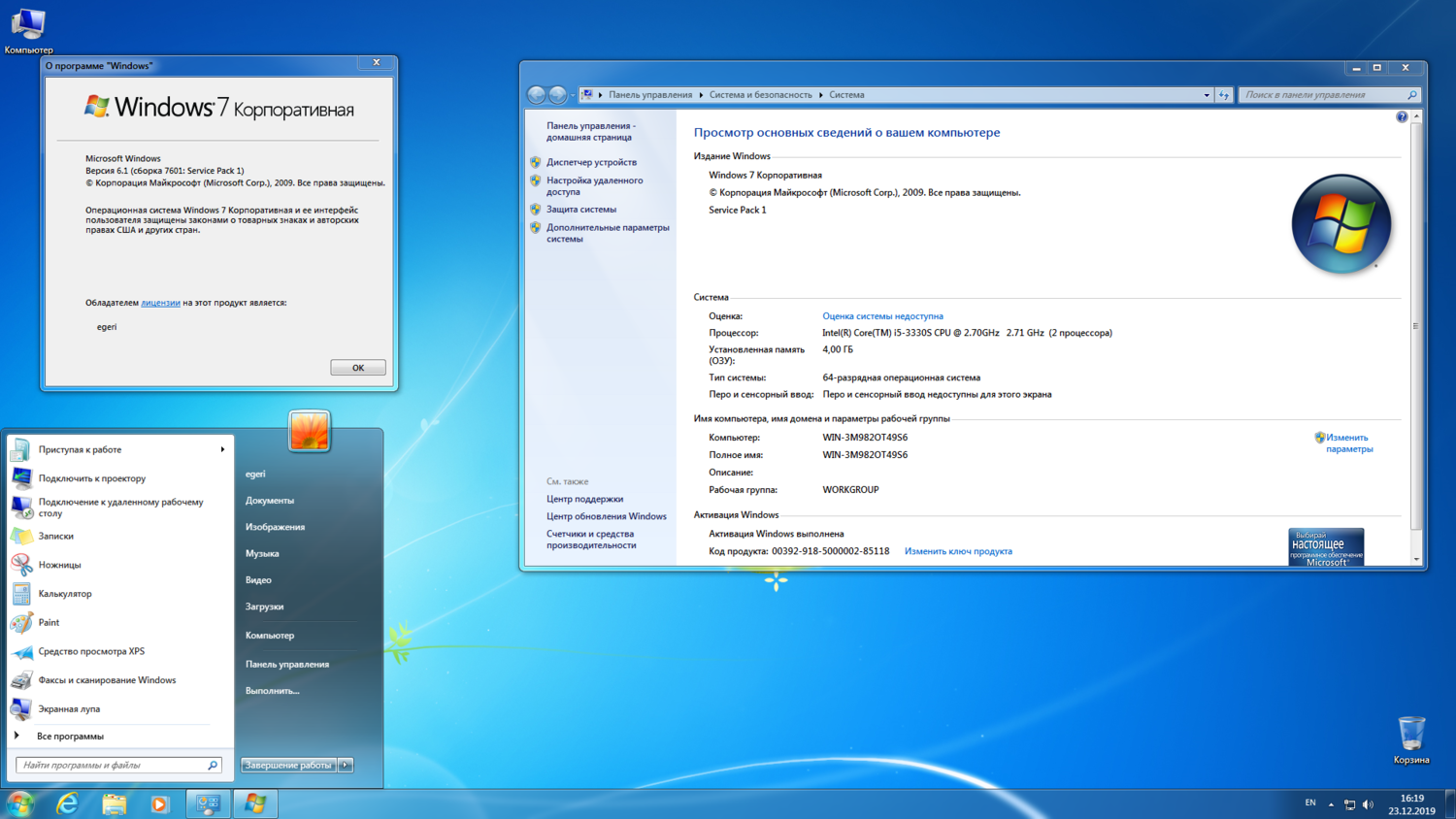Open Панель управления in the Start menu
This screenshot has width=1456, height=819.
287,665
